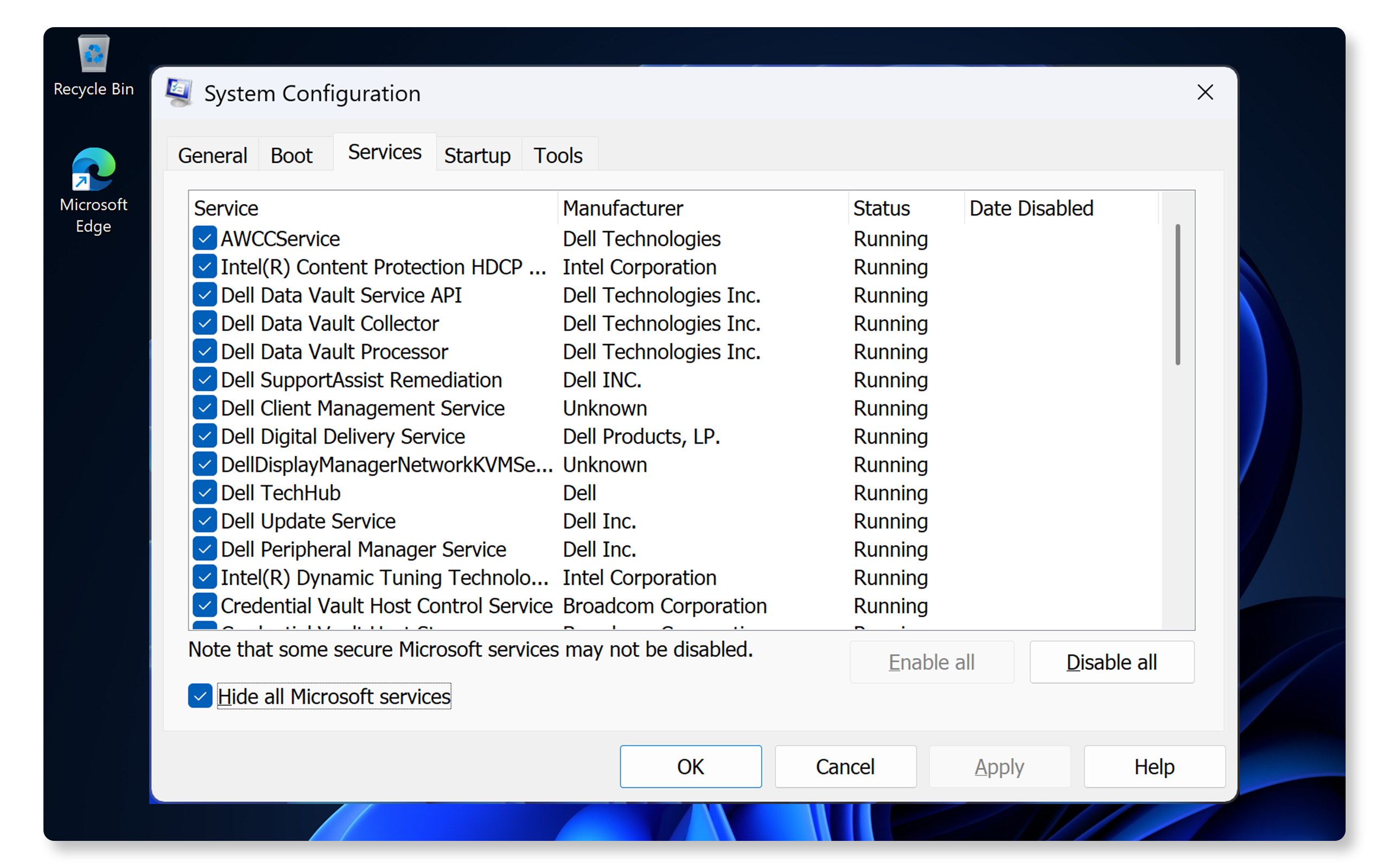Click the Enable all button

tap(932, 662)
